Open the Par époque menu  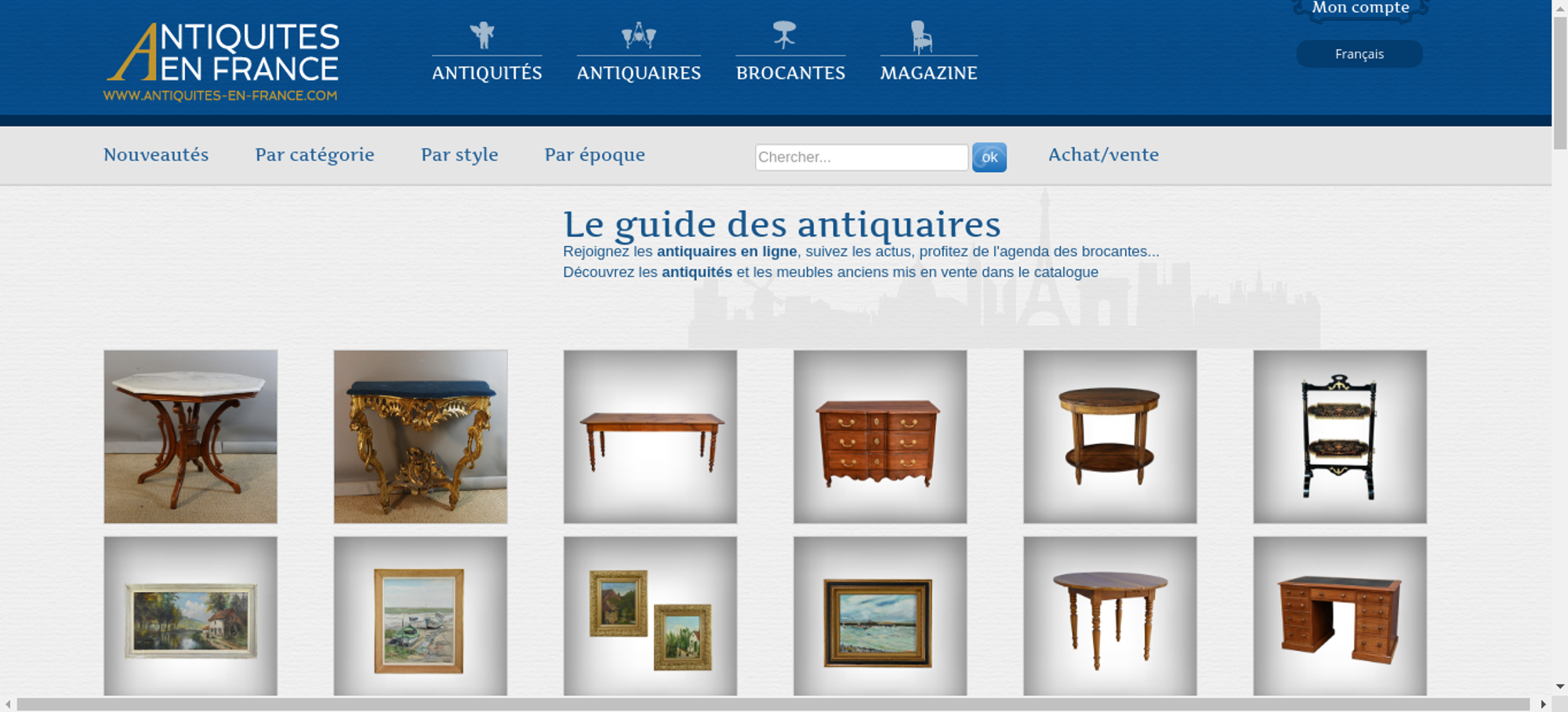point(595,154)
